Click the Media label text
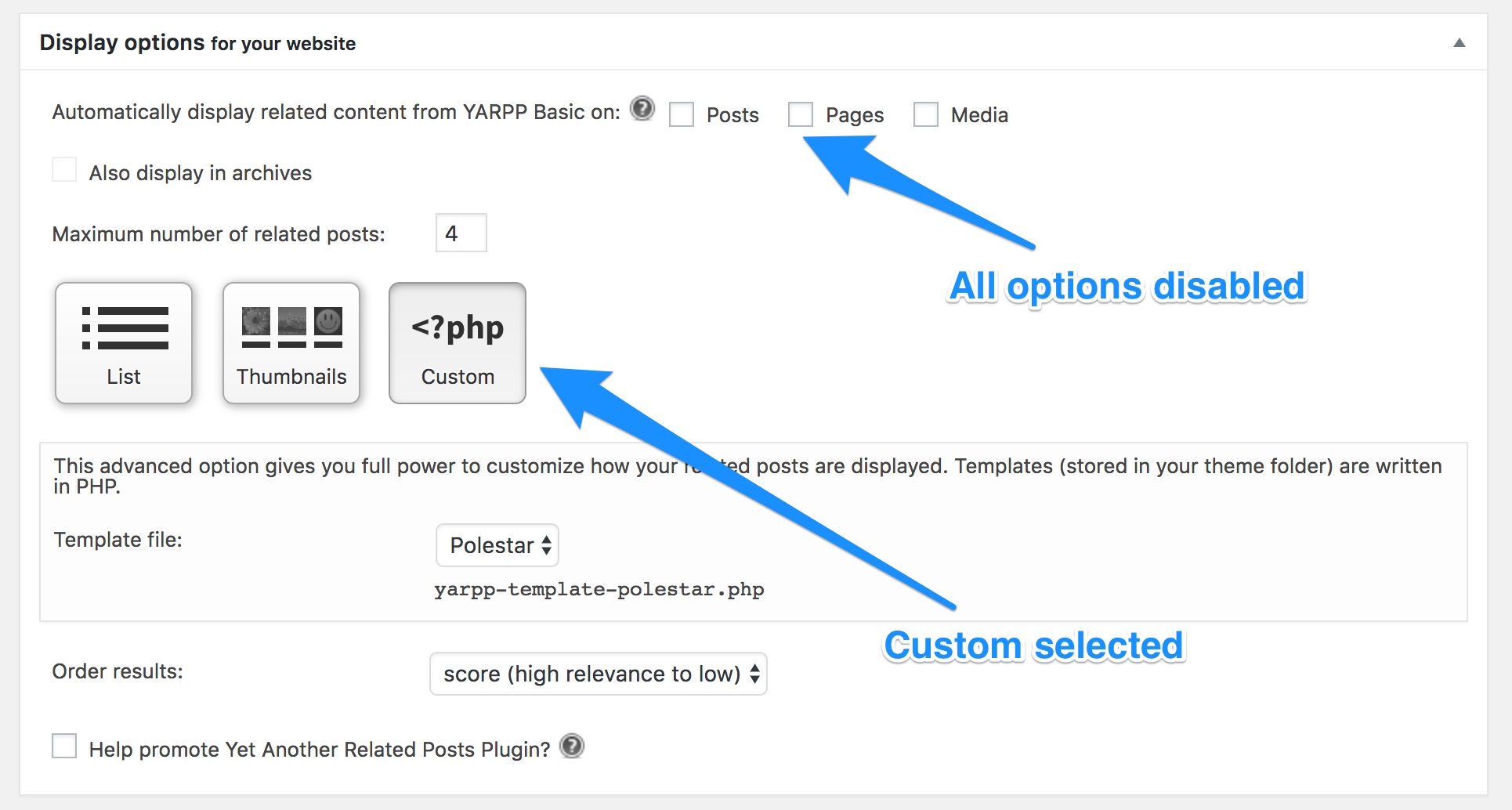This screenshot has width=1512, height=810. pos(979,115)
